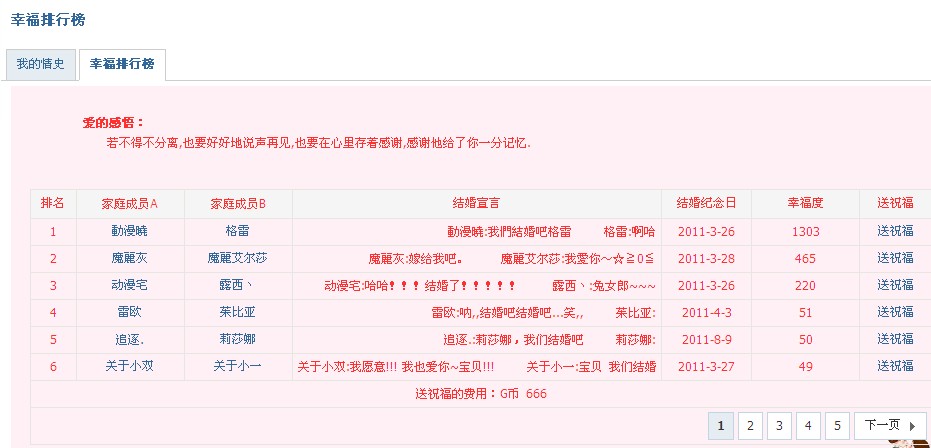Open member 魔麗艾尔莎 profile
Screen dimensions: 931x448
(238, 258)
